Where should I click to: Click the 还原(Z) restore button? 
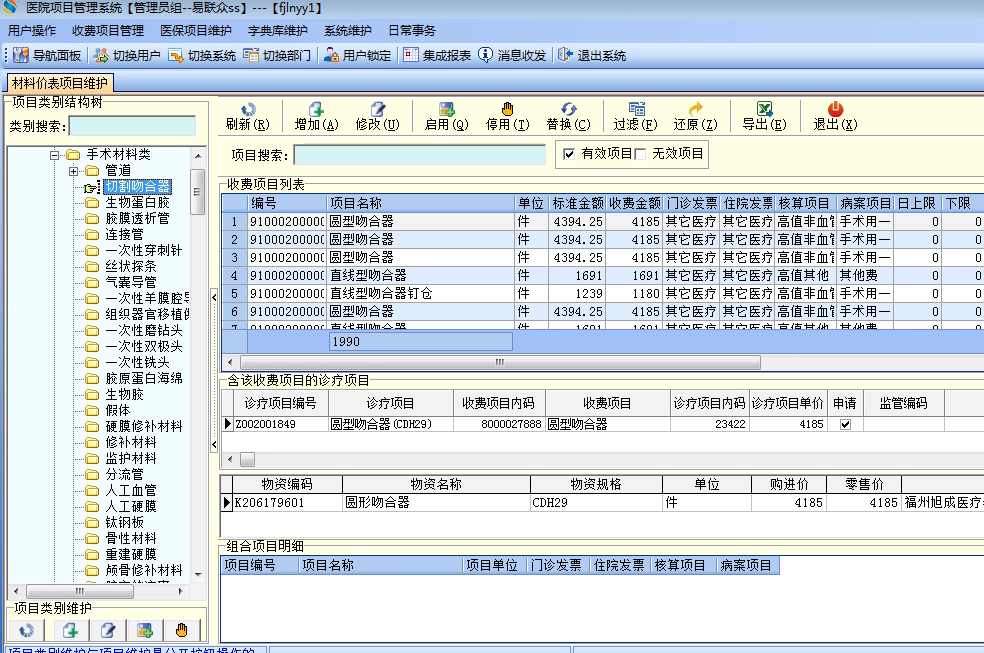695,117
